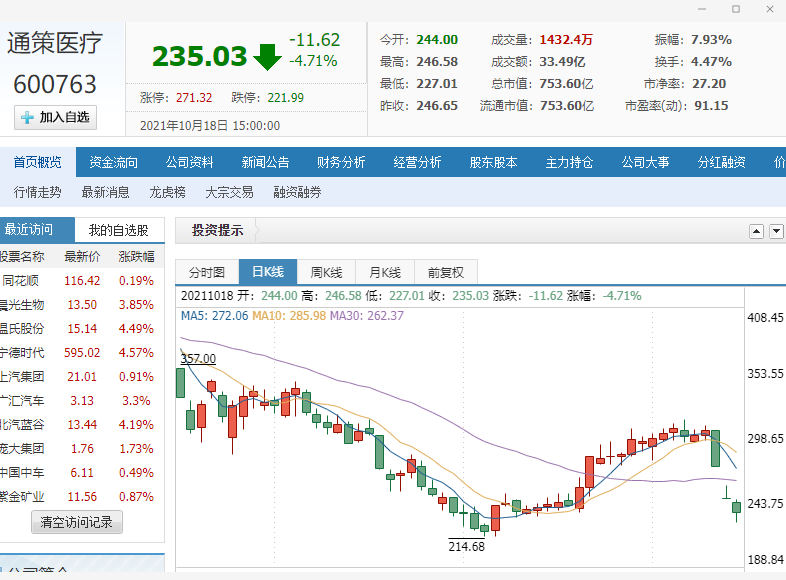Click the 总市值 753.60亿 value
Viewport: 786px width, 580px height.
pyautogui.click(x=566, y=84)
